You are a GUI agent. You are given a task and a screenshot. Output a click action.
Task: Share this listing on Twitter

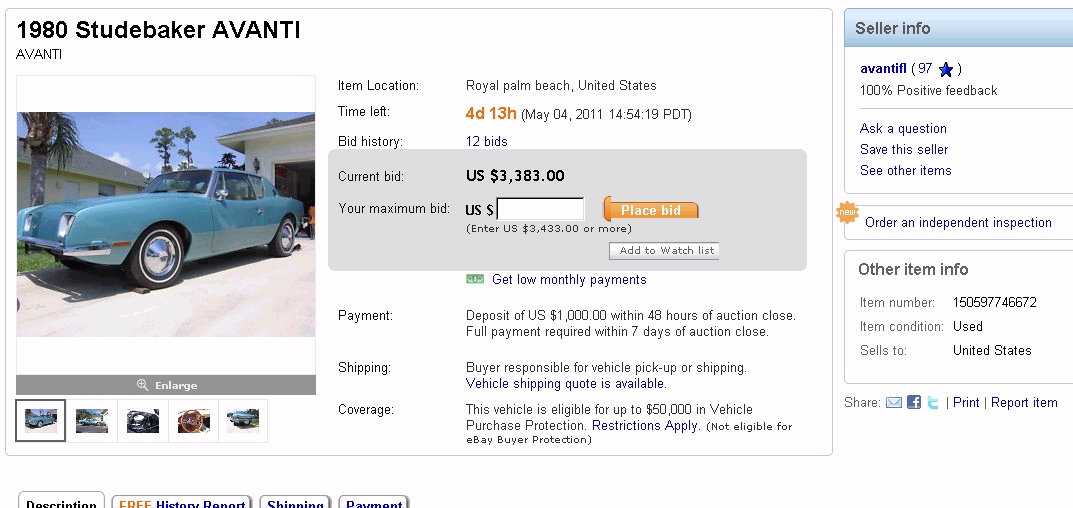click(933, 402)
